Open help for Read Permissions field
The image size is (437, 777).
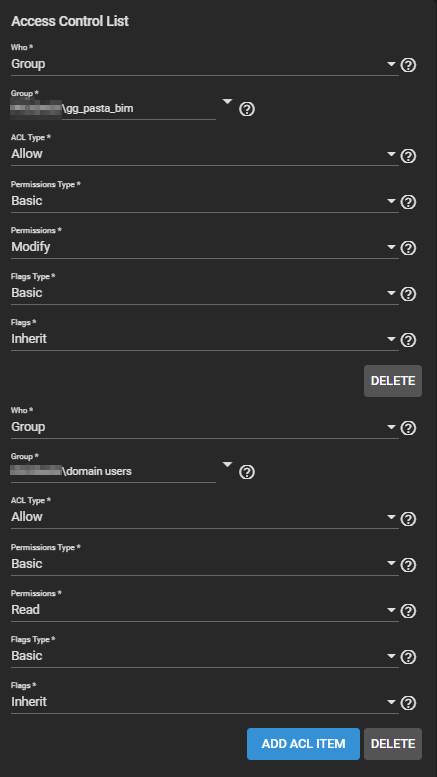tap(408, 611)
